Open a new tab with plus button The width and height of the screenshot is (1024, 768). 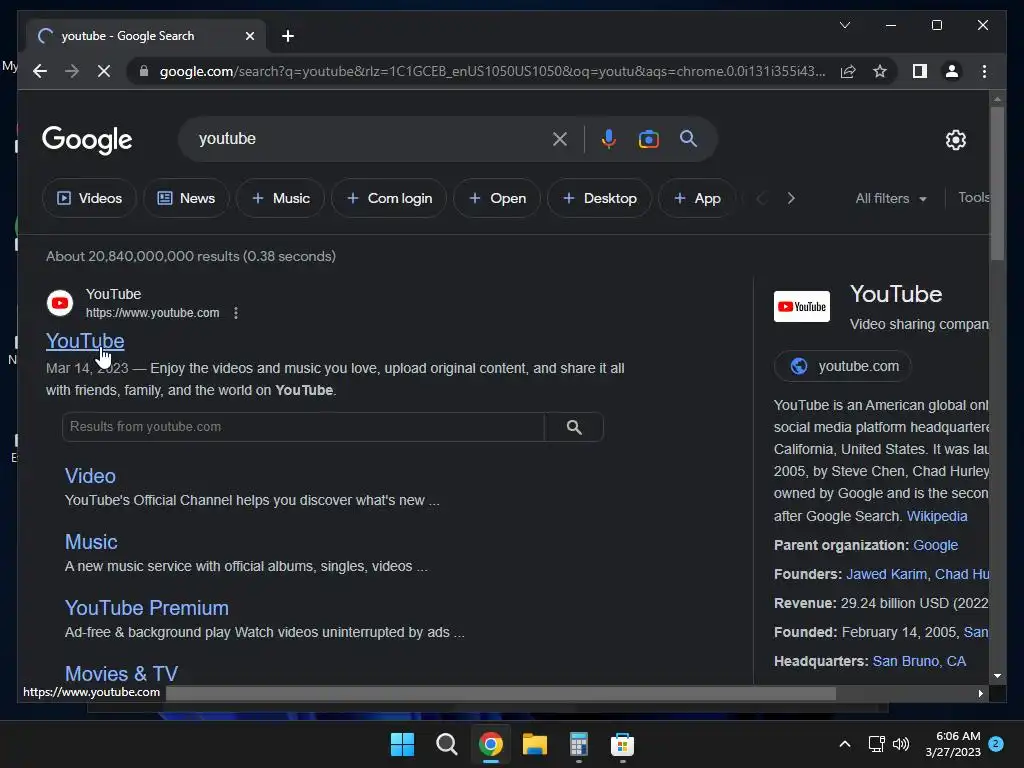[x=287, y=36]
